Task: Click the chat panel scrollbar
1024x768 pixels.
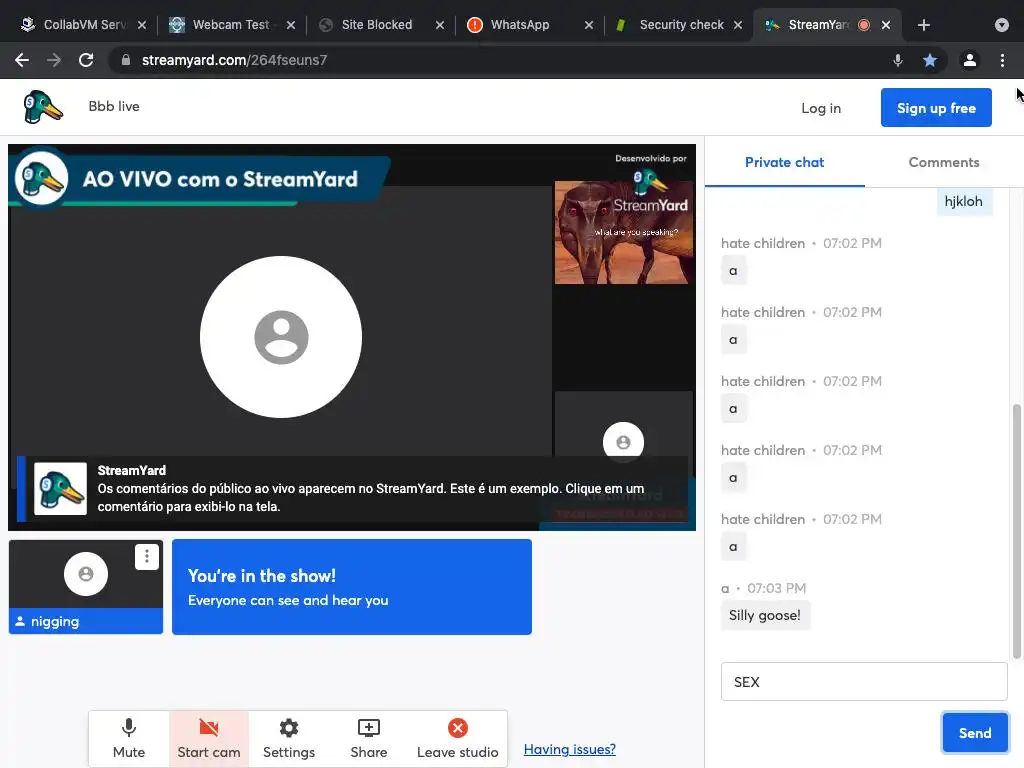Action: click(1016, 532)
